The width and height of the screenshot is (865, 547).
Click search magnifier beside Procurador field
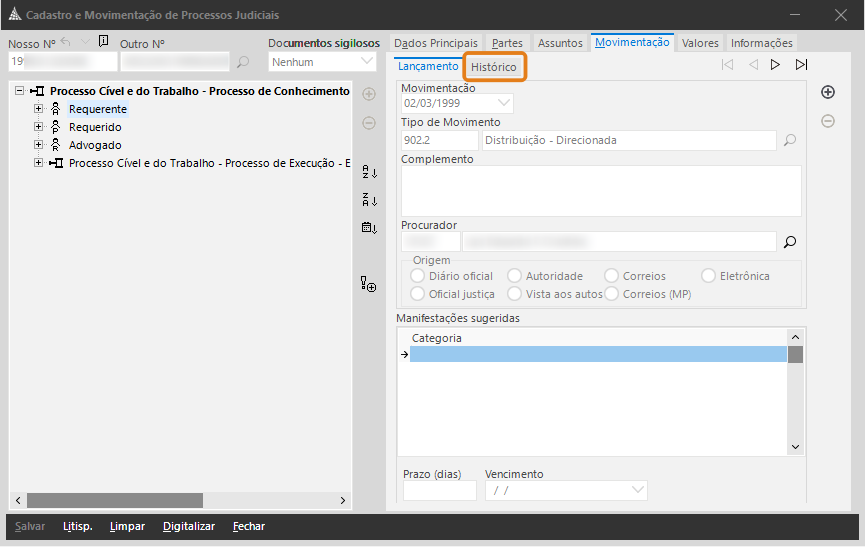(790, 242)
